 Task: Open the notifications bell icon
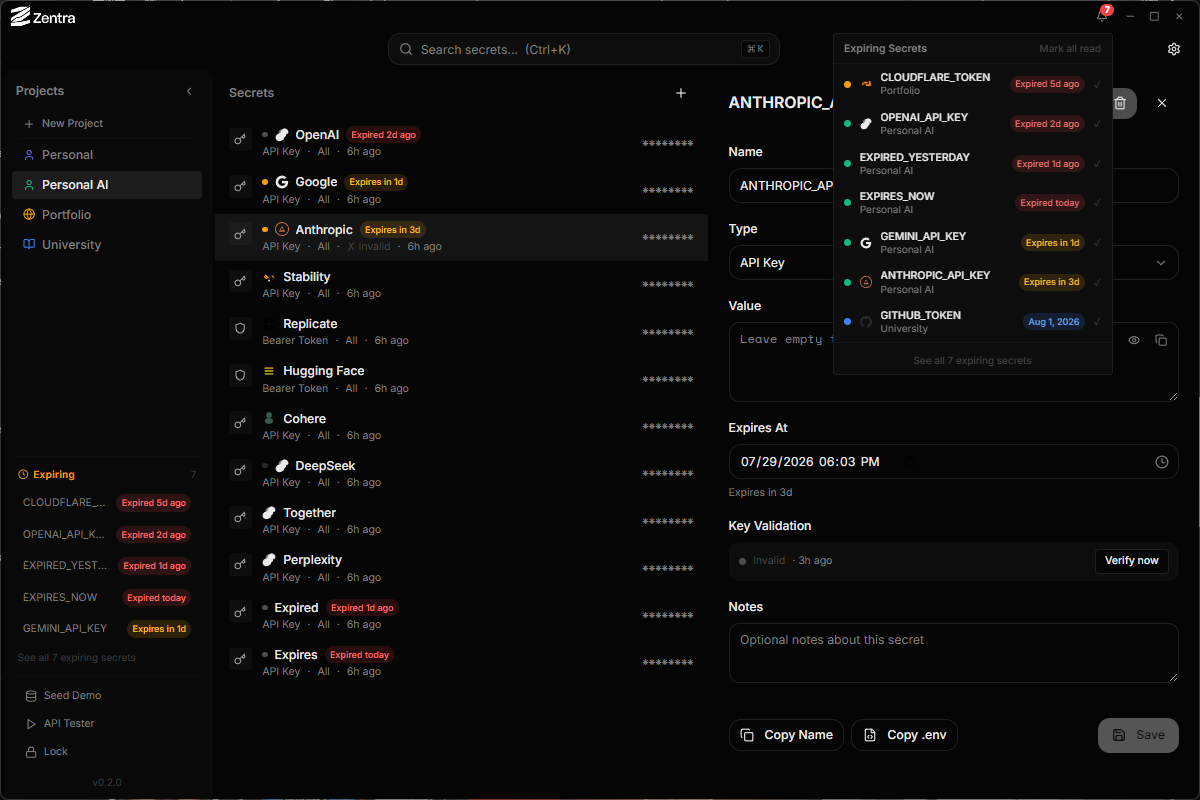tap(1102, 17)
